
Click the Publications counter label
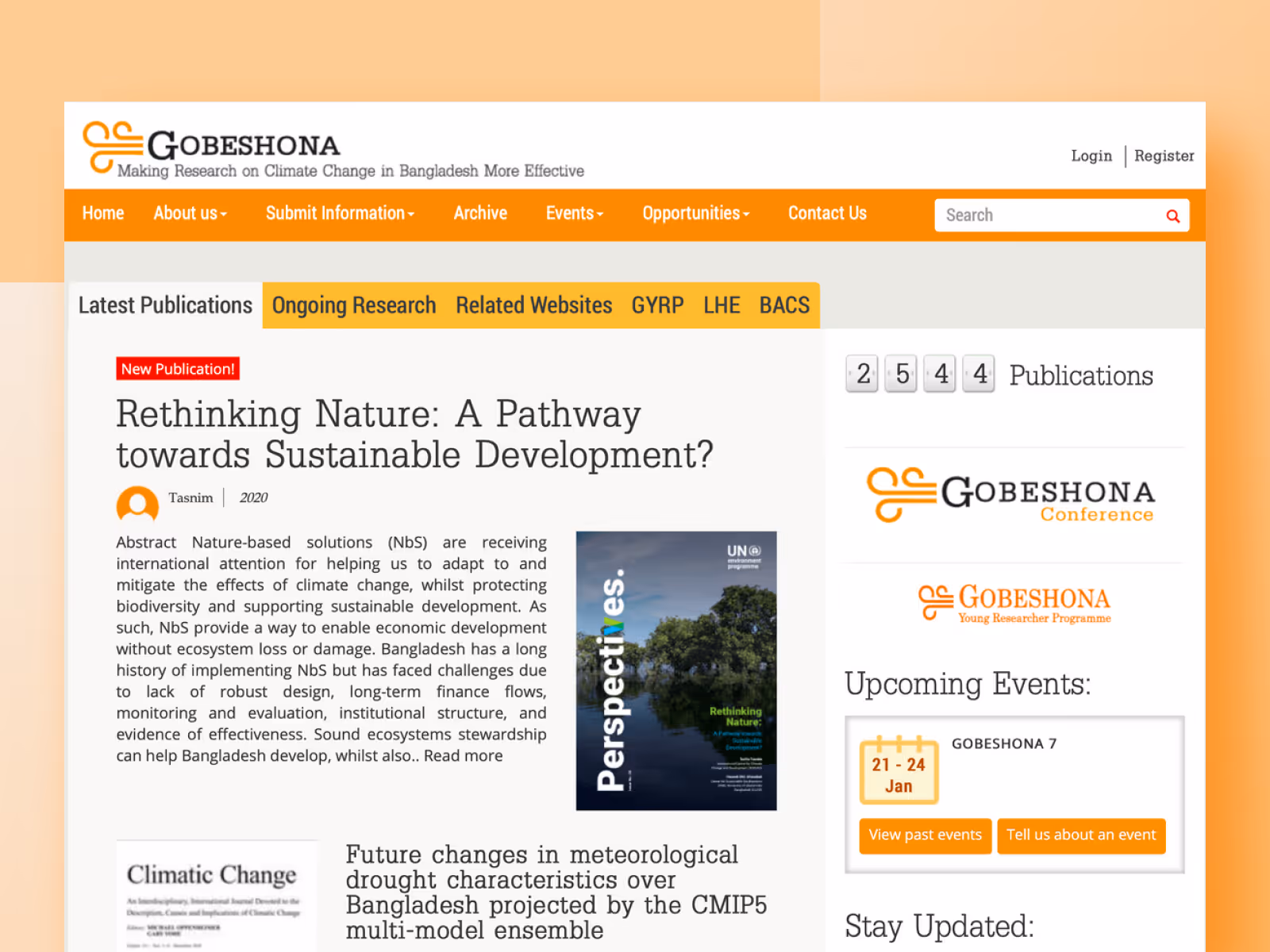click(1081, 375)
